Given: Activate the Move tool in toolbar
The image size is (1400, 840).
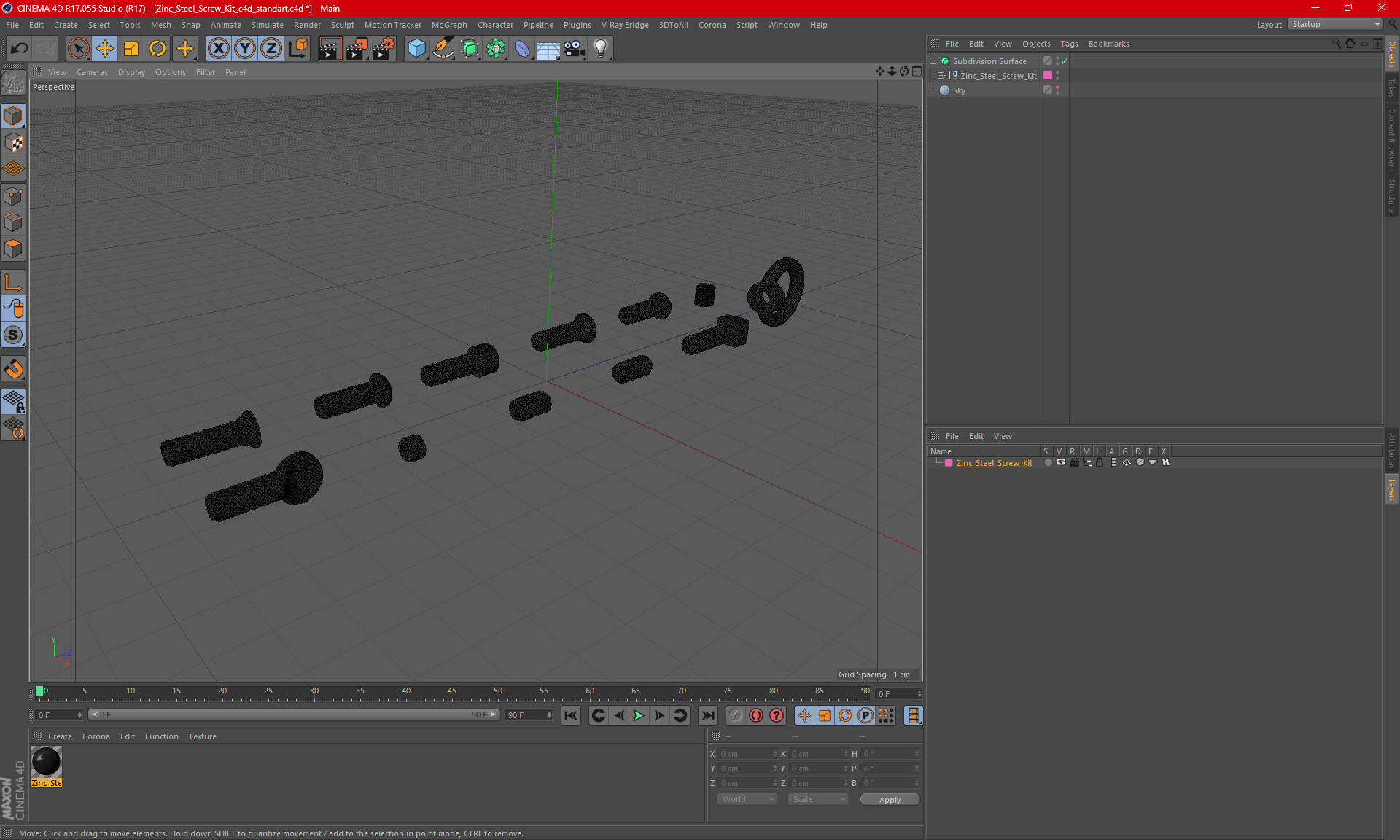Looking at the screenshot, I should (105, 49).
